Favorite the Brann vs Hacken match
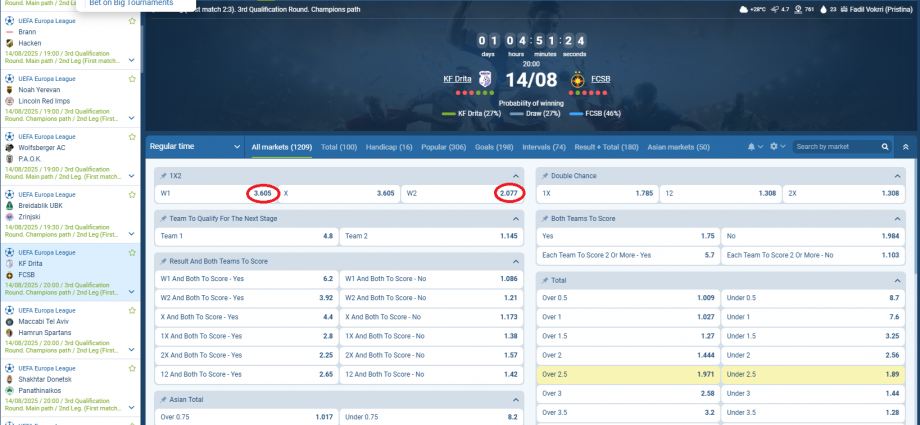920x425 pixels. tap(132, 21)
